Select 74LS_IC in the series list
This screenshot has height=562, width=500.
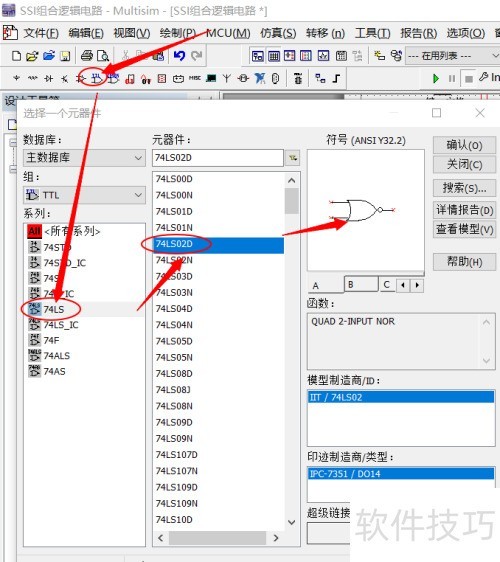coord(60,325)
